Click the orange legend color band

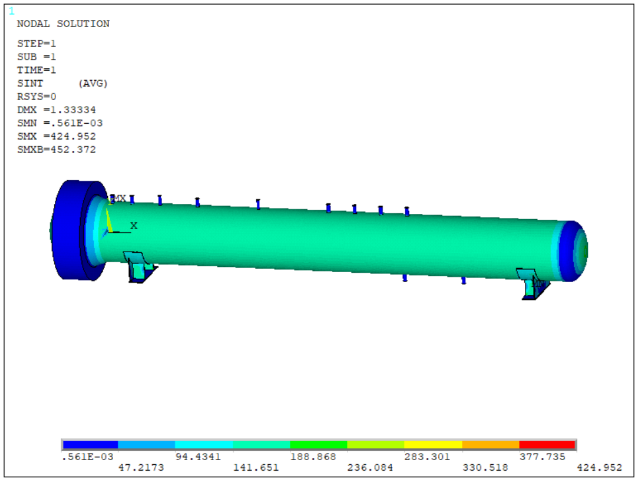(x=491, y=445)
